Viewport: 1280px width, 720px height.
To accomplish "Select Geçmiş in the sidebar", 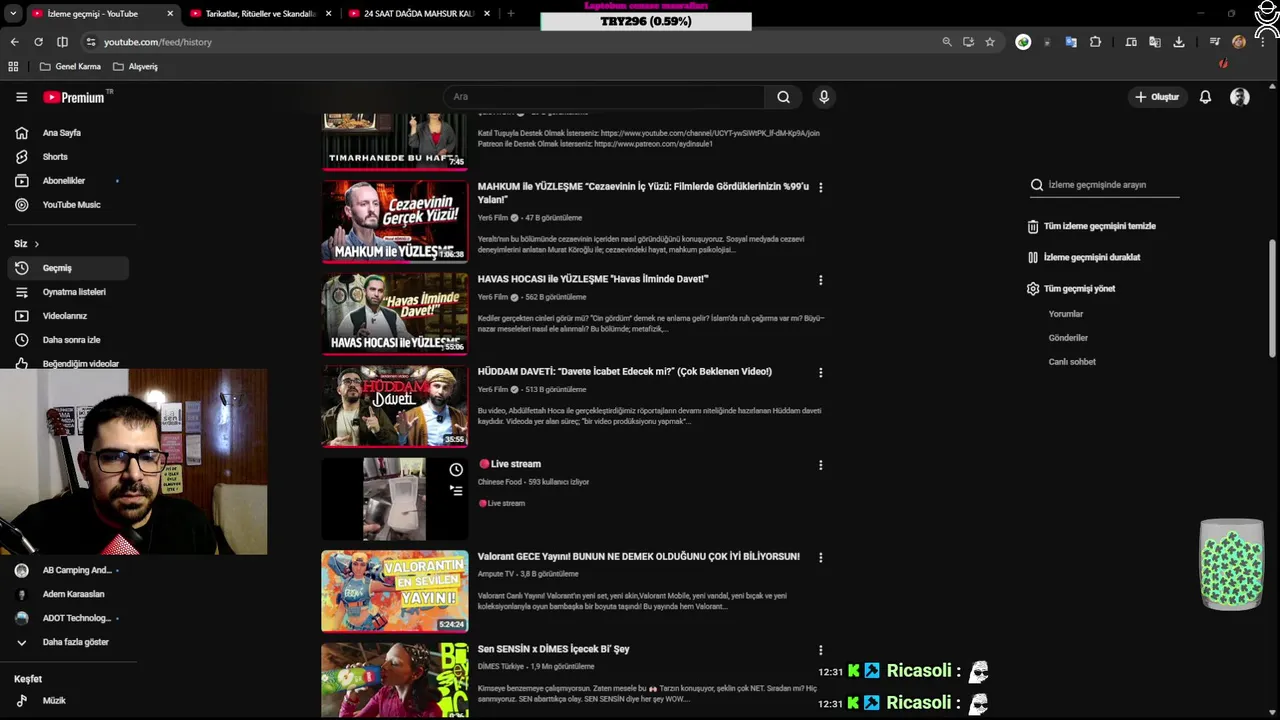I will (x=68, y=268).
